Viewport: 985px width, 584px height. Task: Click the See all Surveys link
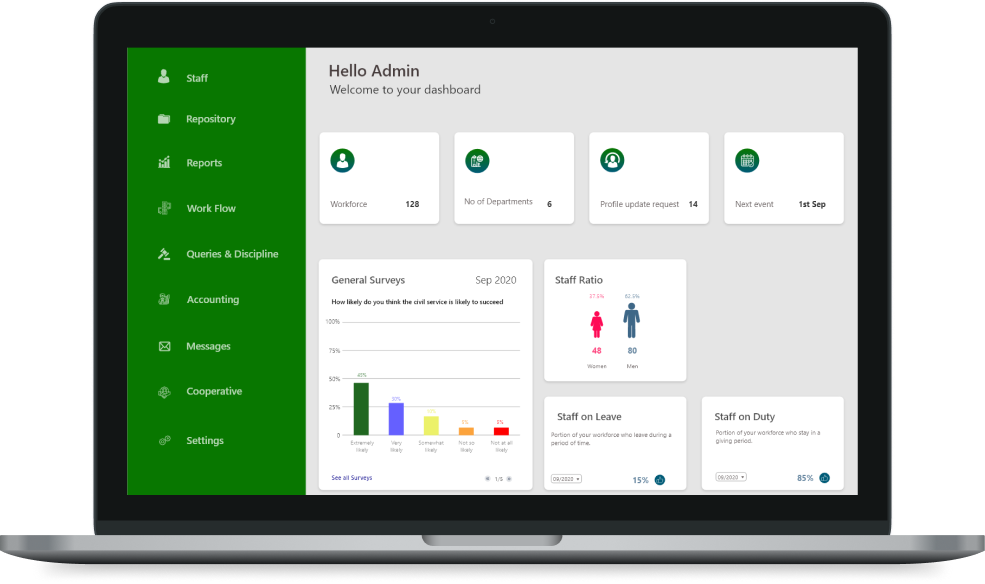[352, 478]
